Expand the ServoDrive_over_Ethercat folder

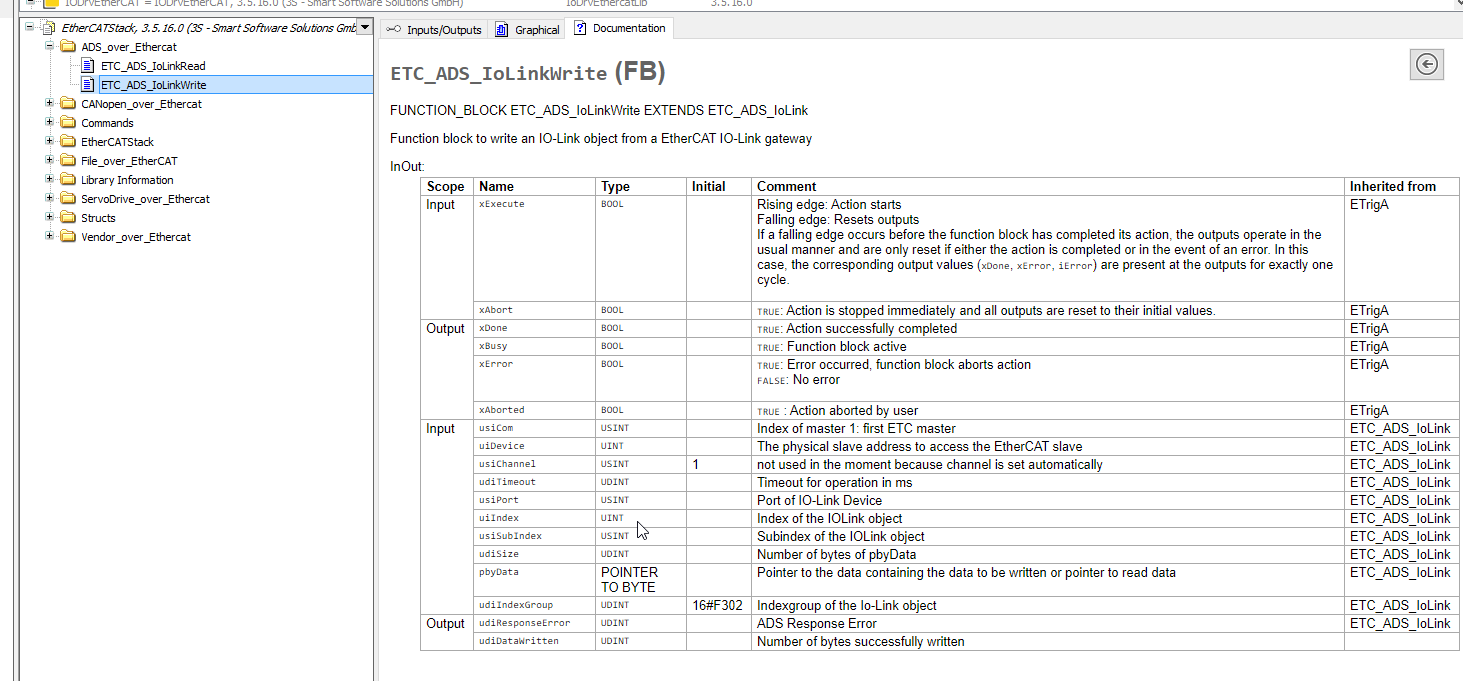49,199
